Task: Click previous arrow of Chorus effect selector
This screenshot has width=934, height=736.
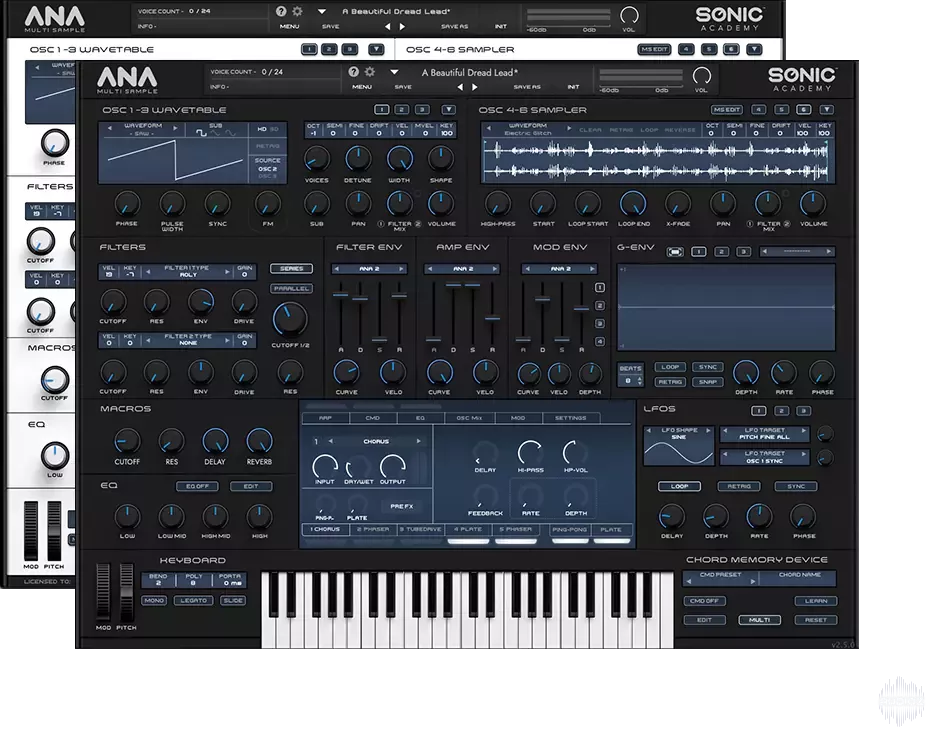Action: 331,441
